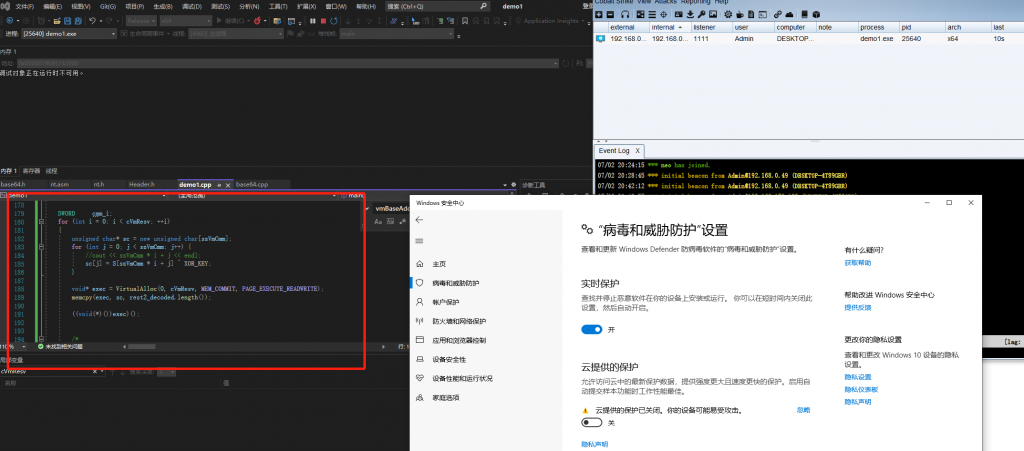The width and height of the screenshot is (1024, 451).
Task: Expand the process dropdown showing [25640] demo1.exe
Action: (115, 33)
